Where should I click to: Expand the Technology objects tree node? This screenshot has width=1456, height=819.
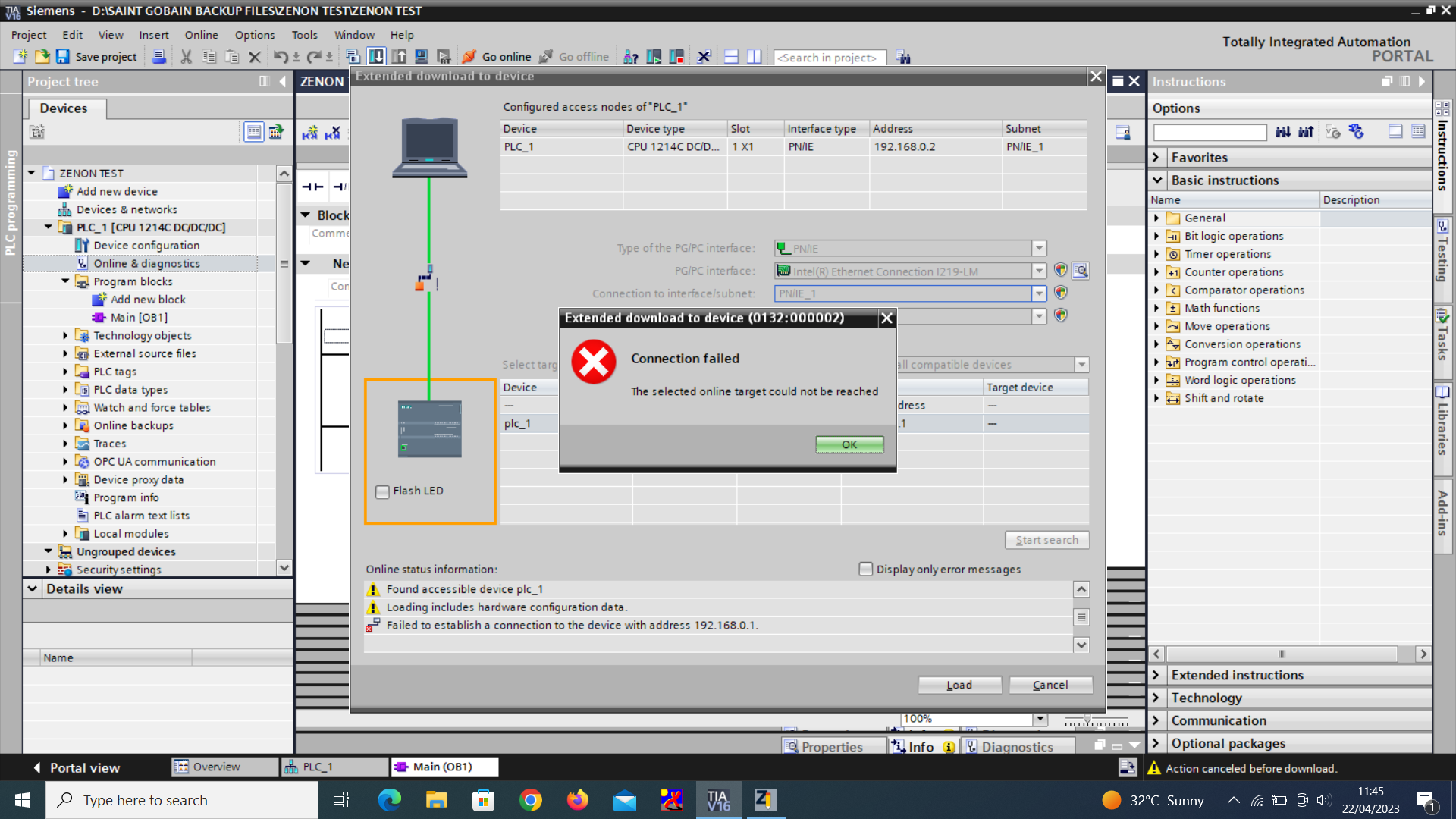click(65, 335)
